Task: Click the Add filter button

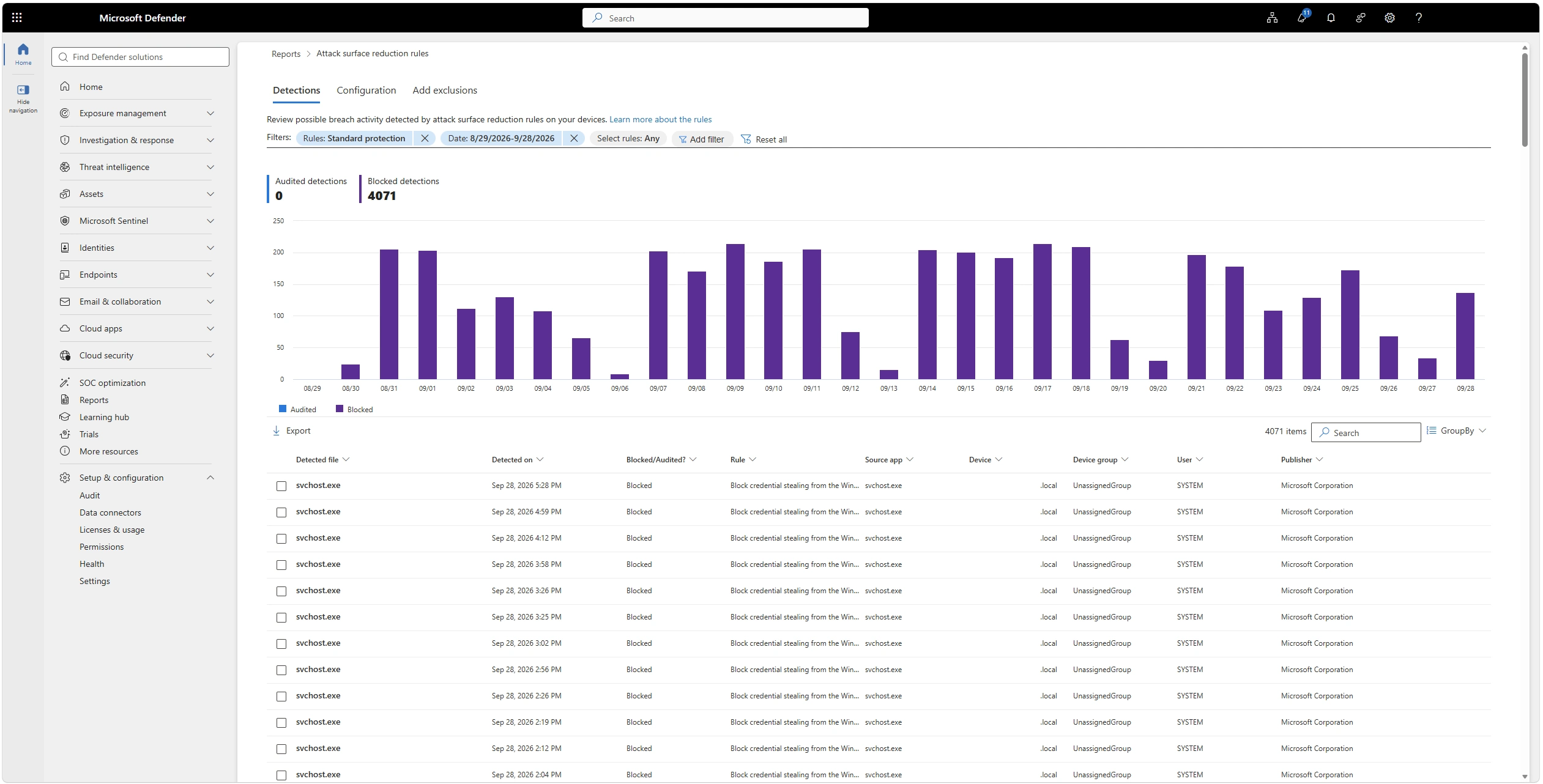Action: point(701,139)
